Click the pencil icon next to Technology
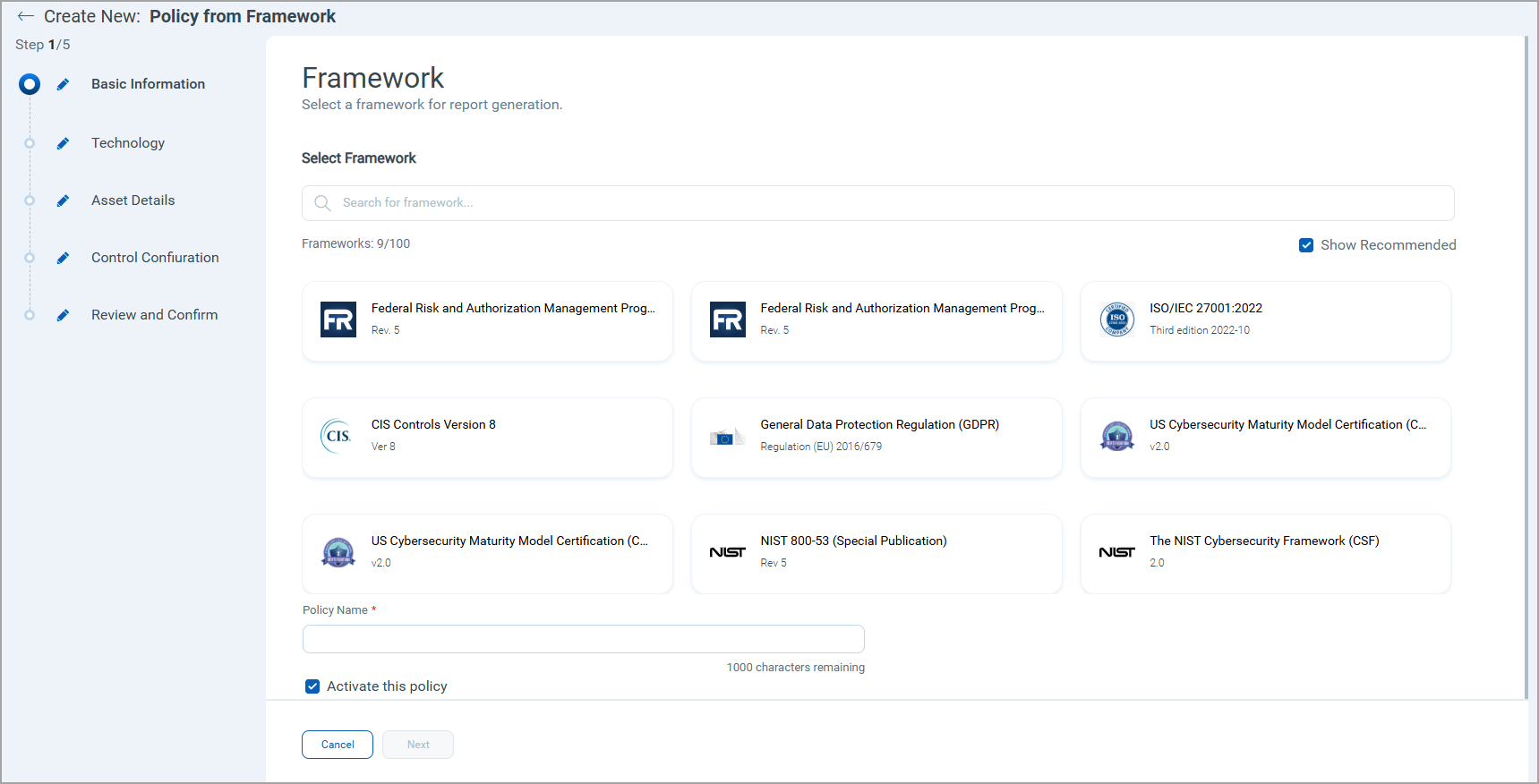This screenshot has width=1539, height=784. (x=63, y=143)
